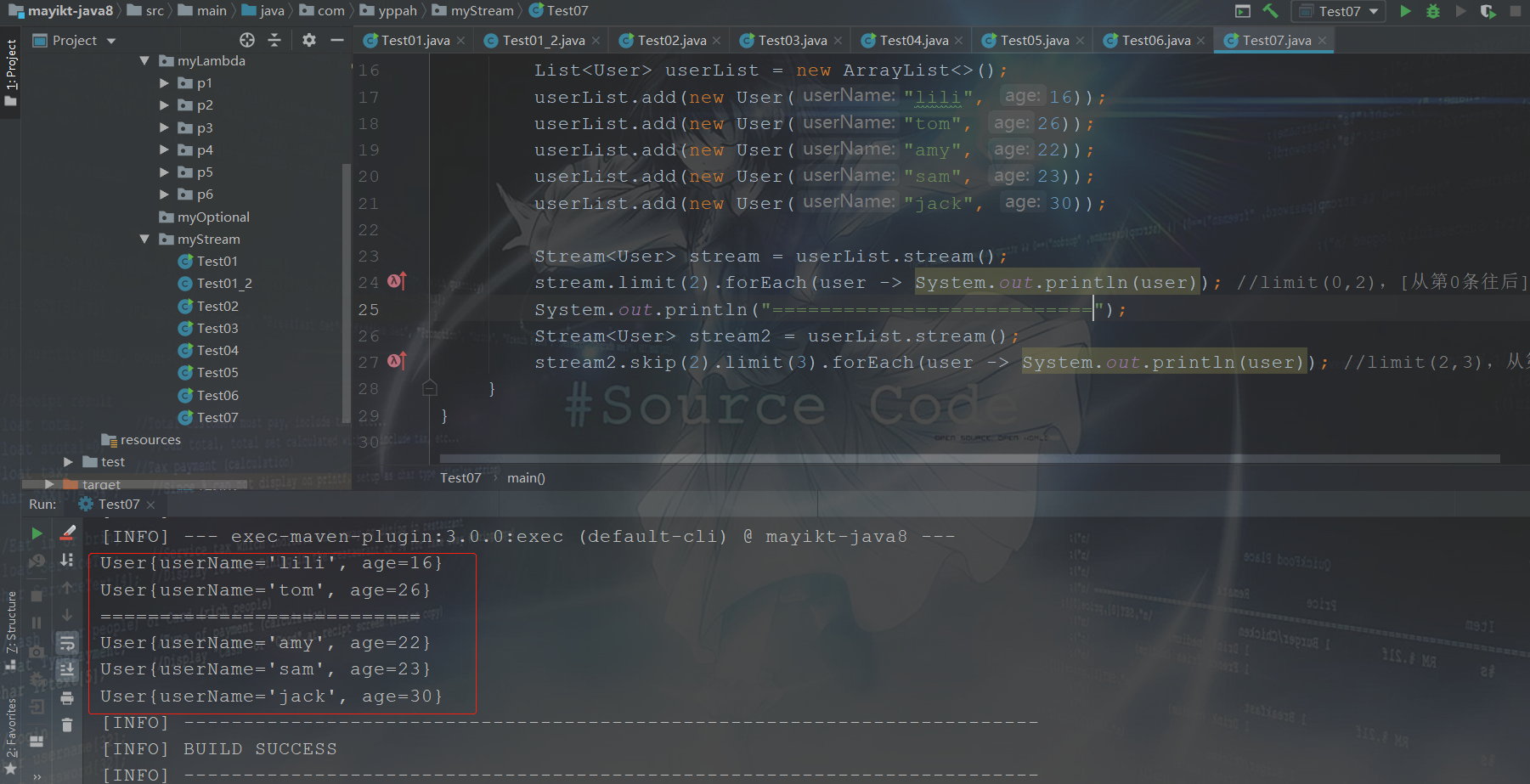Close the Test06.java editor tab
The image size is (1530, 784).
pyautogui.click(x=1201, y=41)
